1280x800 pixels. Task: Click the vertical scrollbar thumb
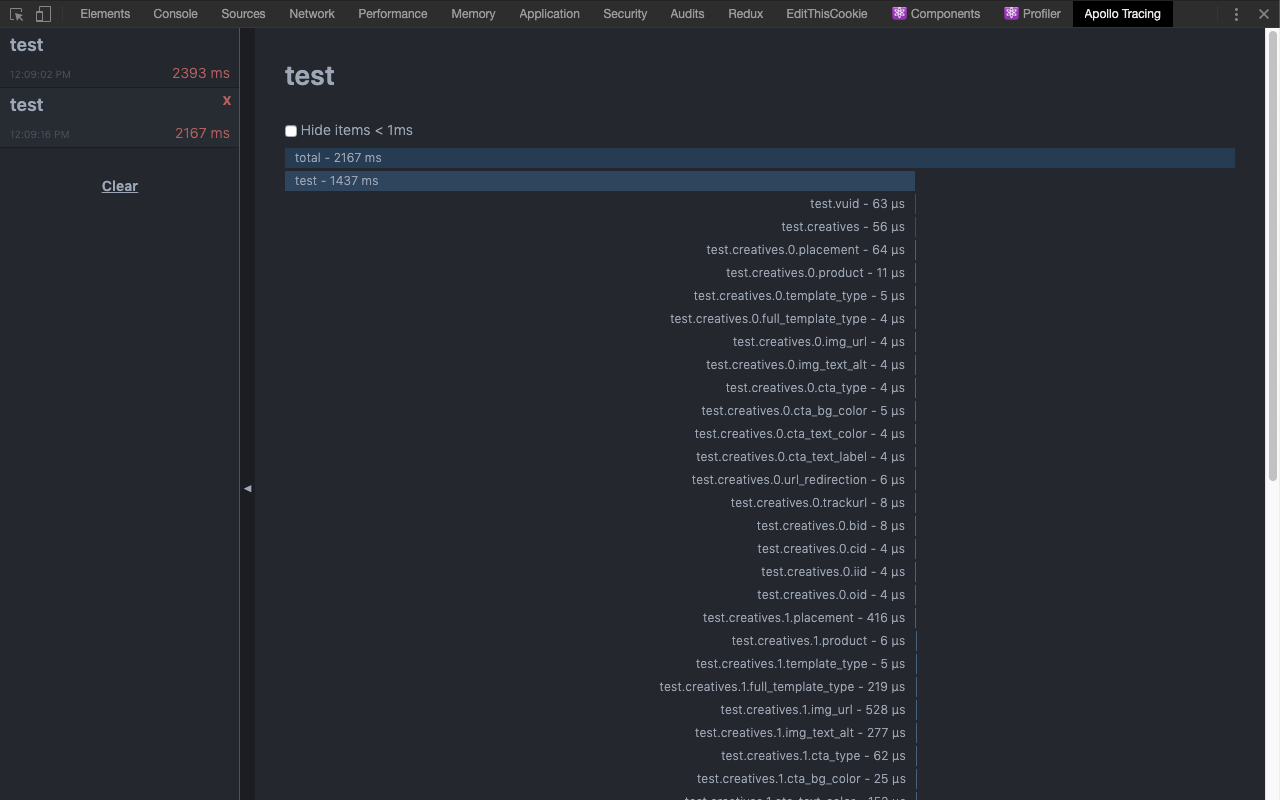click(1273, 255)
